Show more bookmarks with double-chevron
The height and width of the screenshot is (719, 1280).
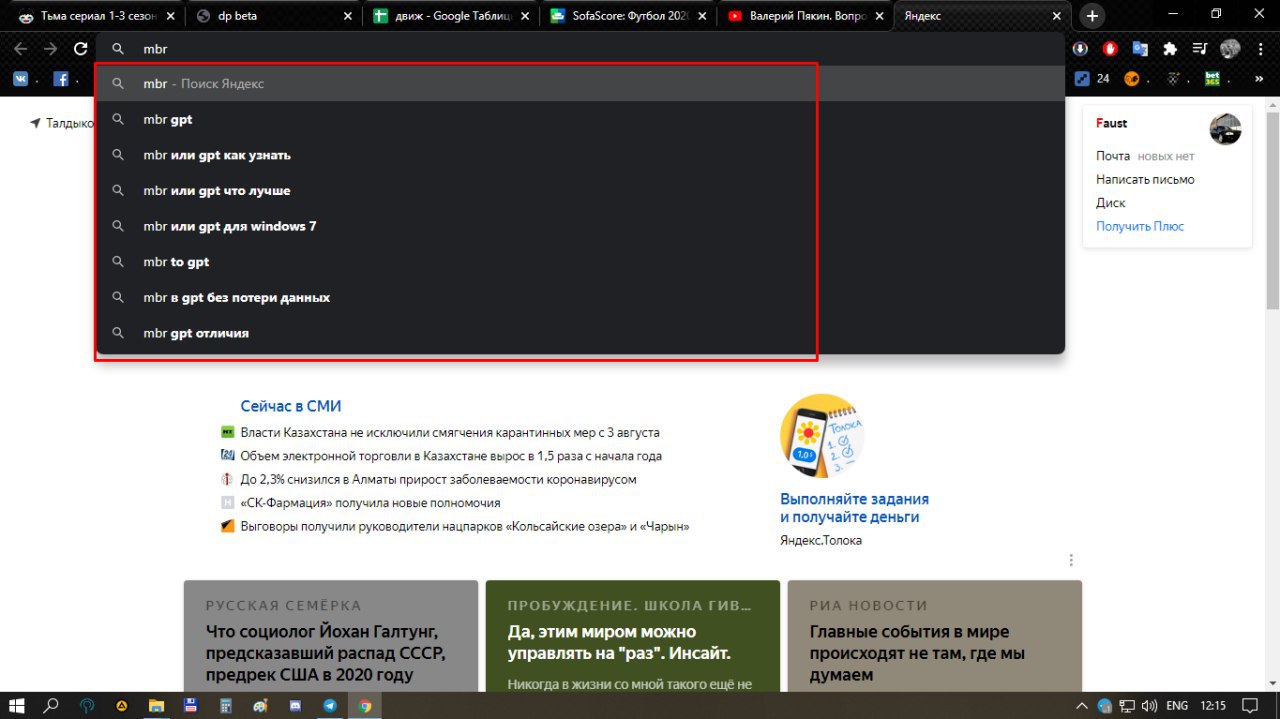click(x=1259, y=78)
